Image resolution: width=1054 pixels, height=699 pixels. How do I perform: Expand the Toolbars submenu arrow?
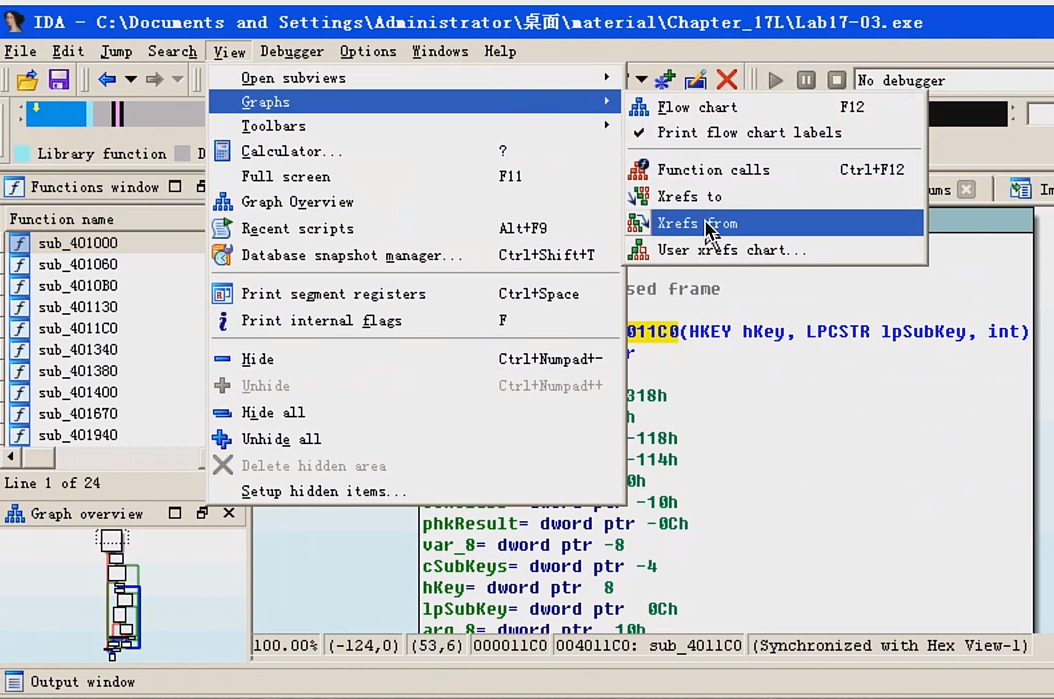click(606, 125)
